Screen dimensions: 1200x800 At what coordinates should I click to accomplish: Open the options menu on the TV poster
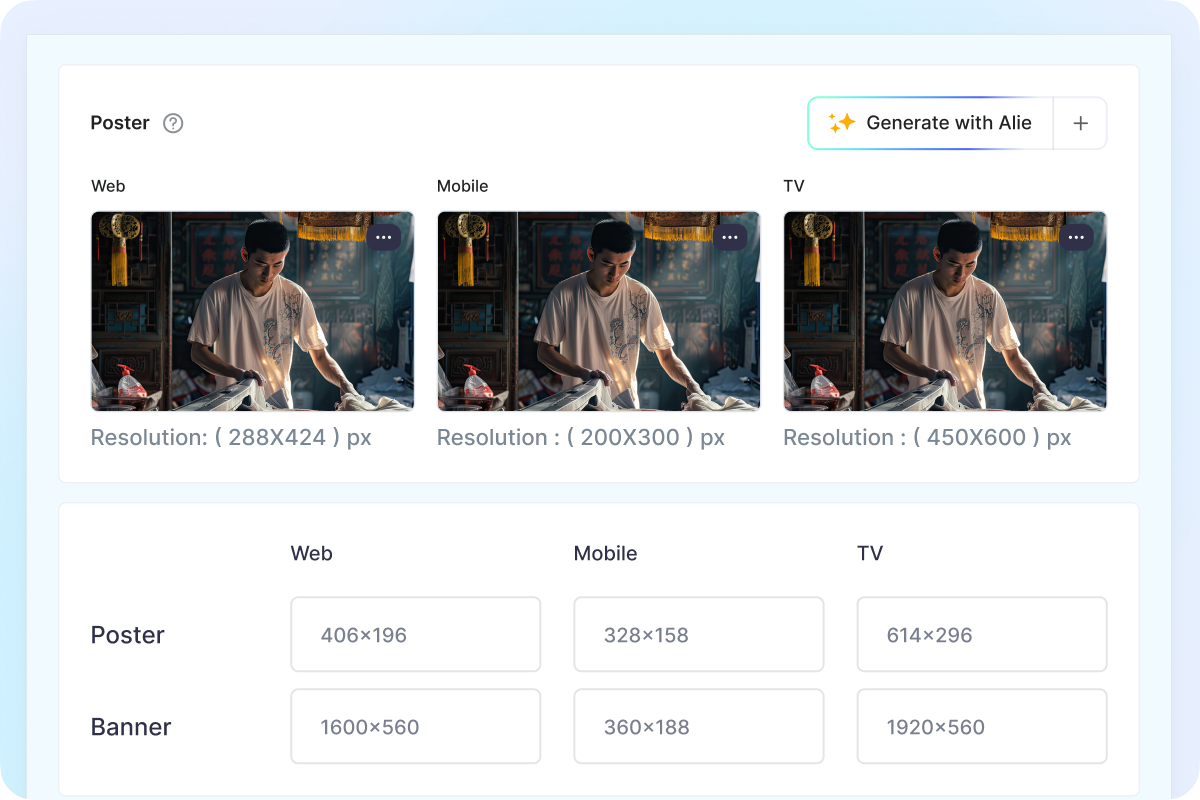tap(1077, 237)
